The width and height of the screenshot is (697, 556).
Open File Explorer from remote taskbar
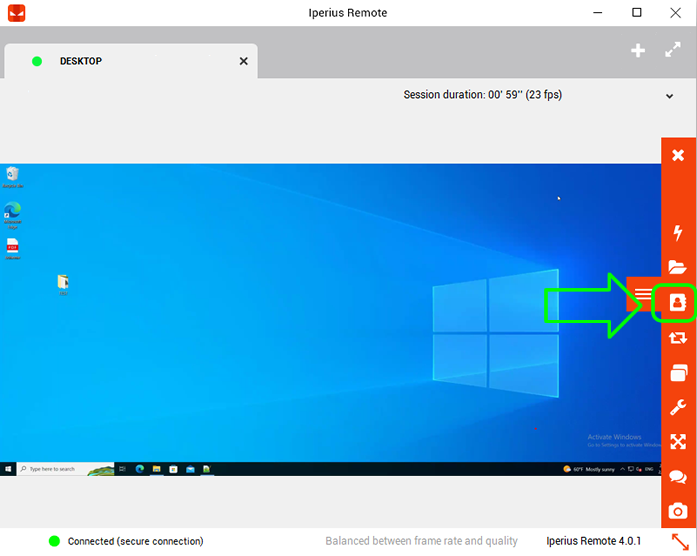pos(156,469)
